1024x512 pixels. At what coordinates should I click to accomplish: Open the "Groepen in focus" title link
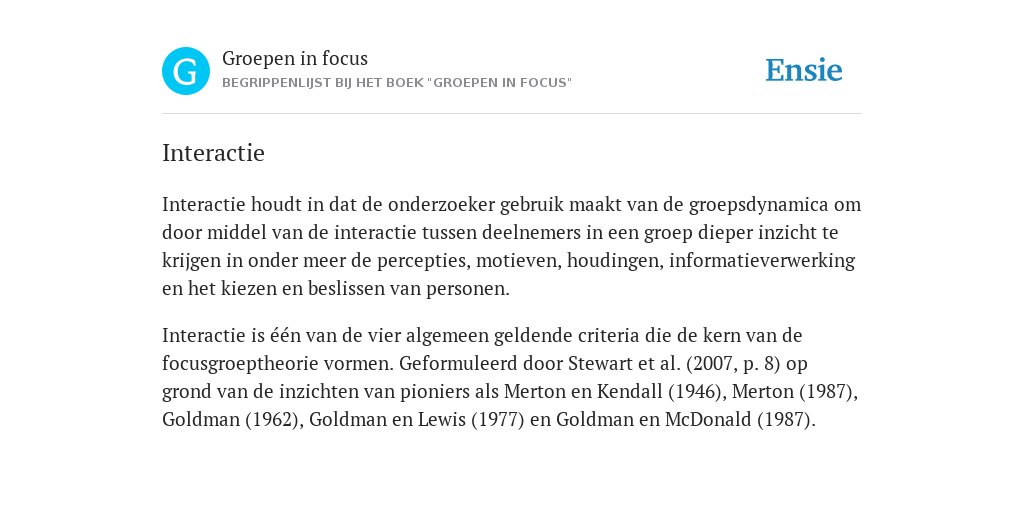pyautogui.click(x=295, y=59)
